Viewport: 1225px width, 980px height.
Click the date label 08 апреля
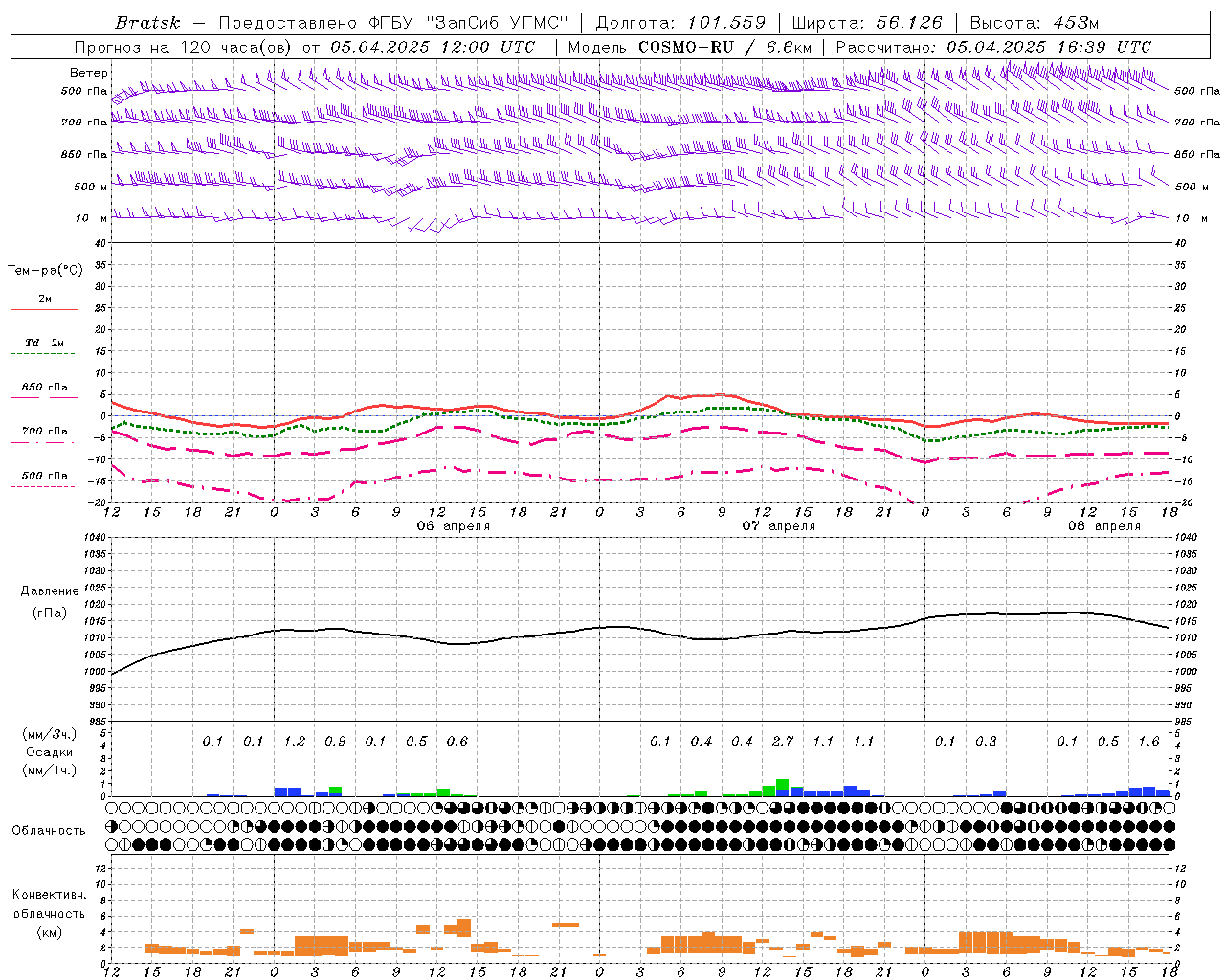1104,526
